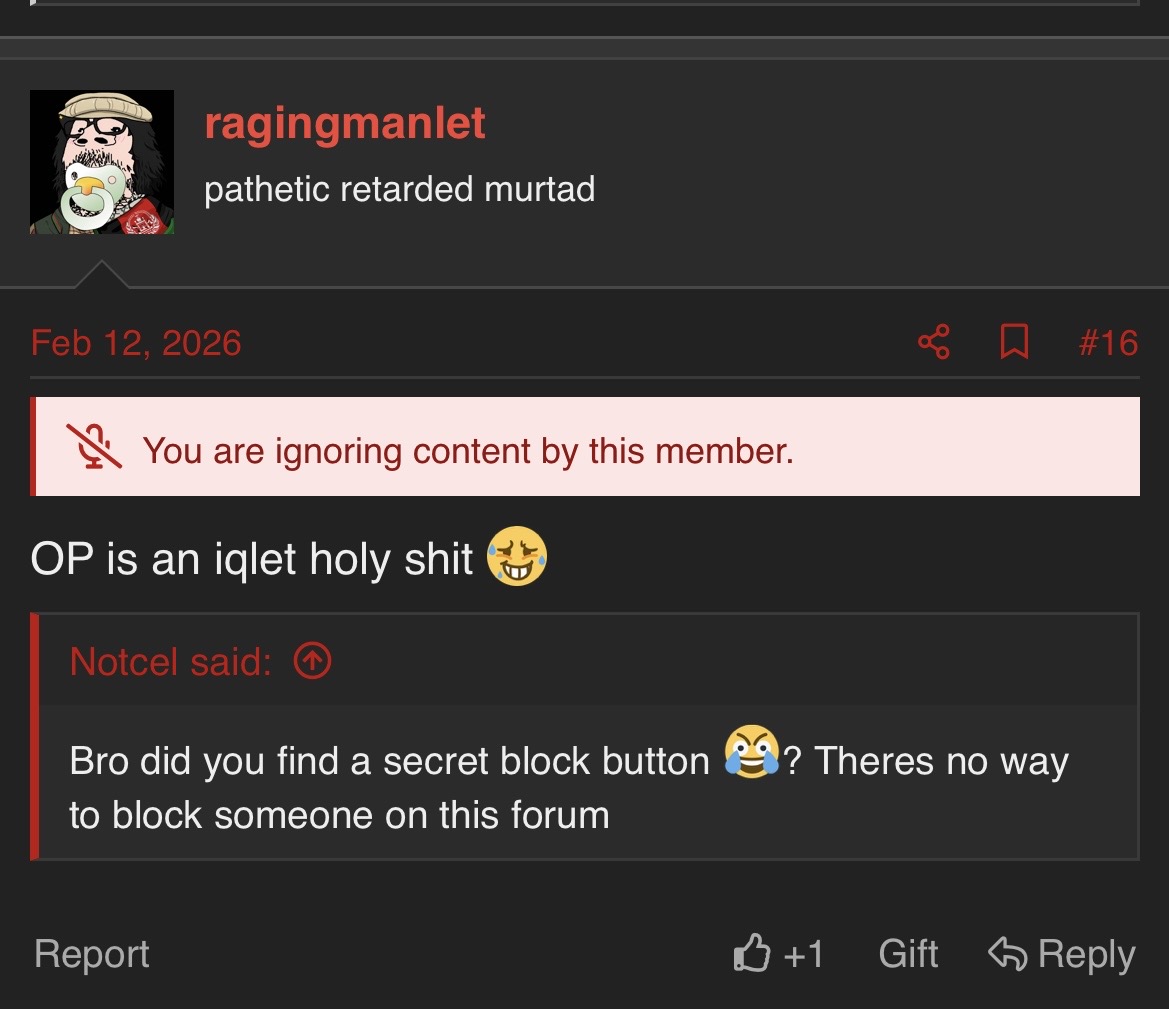Click the thumbs-up like icon
The width and height of the screenshot is (1169, 1009).
[x=751, y=953]
